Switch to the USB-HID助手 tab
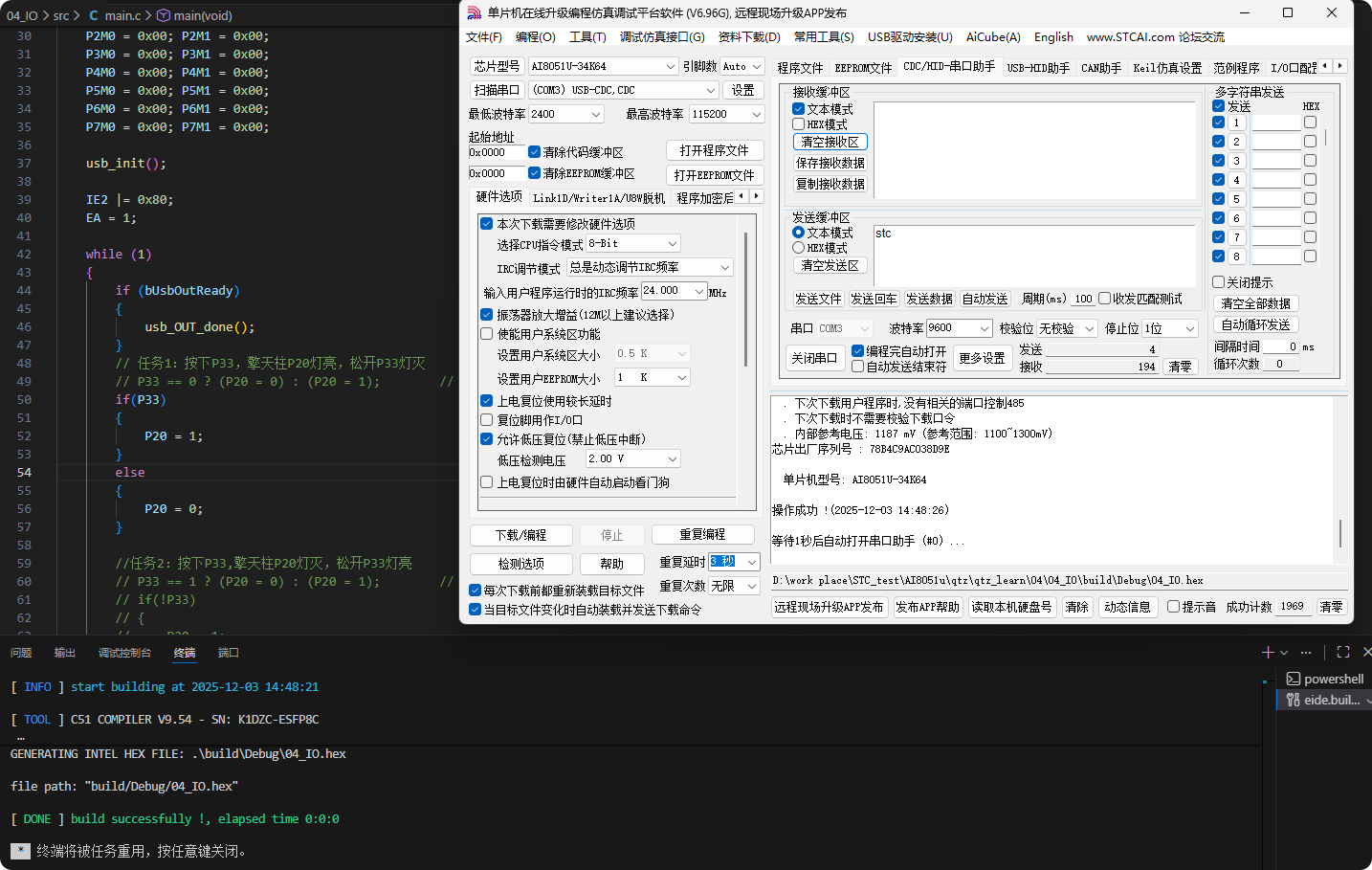The image size is (1372, 870). [1037, 68]
